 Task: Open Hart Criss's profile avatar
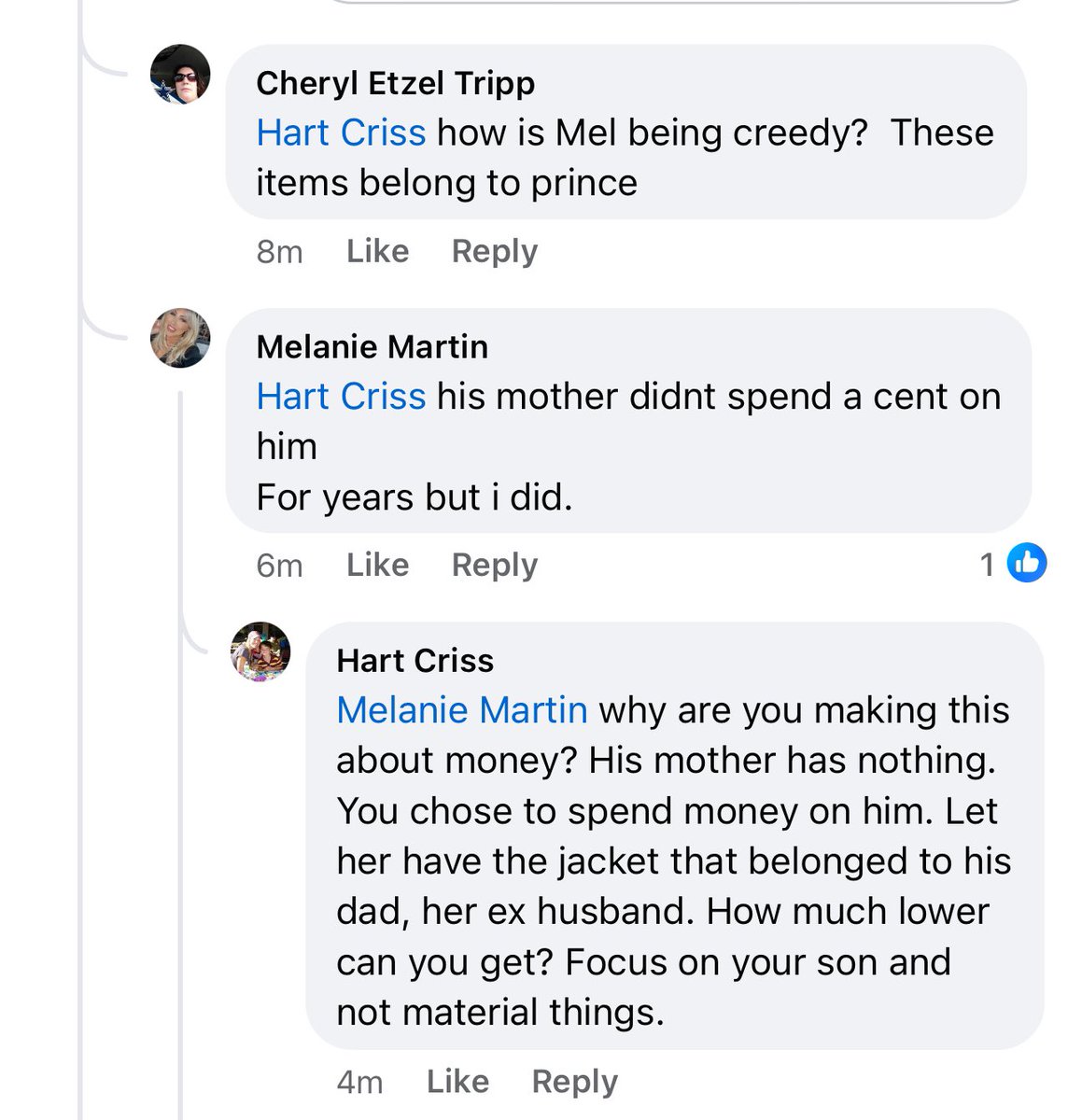(x=260, y=651)
